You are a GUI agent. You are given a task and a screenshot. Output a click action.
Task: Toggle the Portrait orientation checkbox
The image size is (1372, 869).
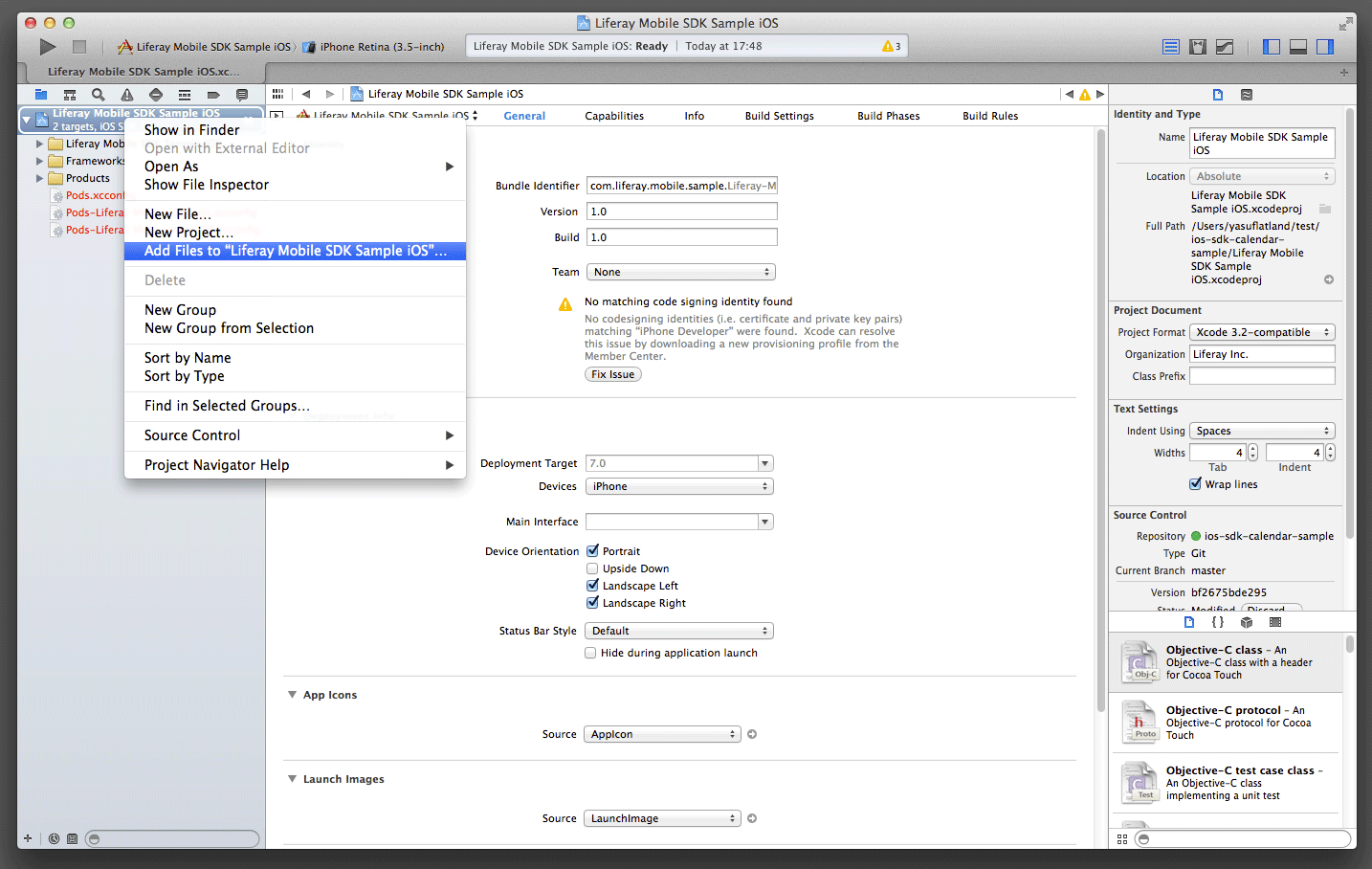[x=592, y=550]
